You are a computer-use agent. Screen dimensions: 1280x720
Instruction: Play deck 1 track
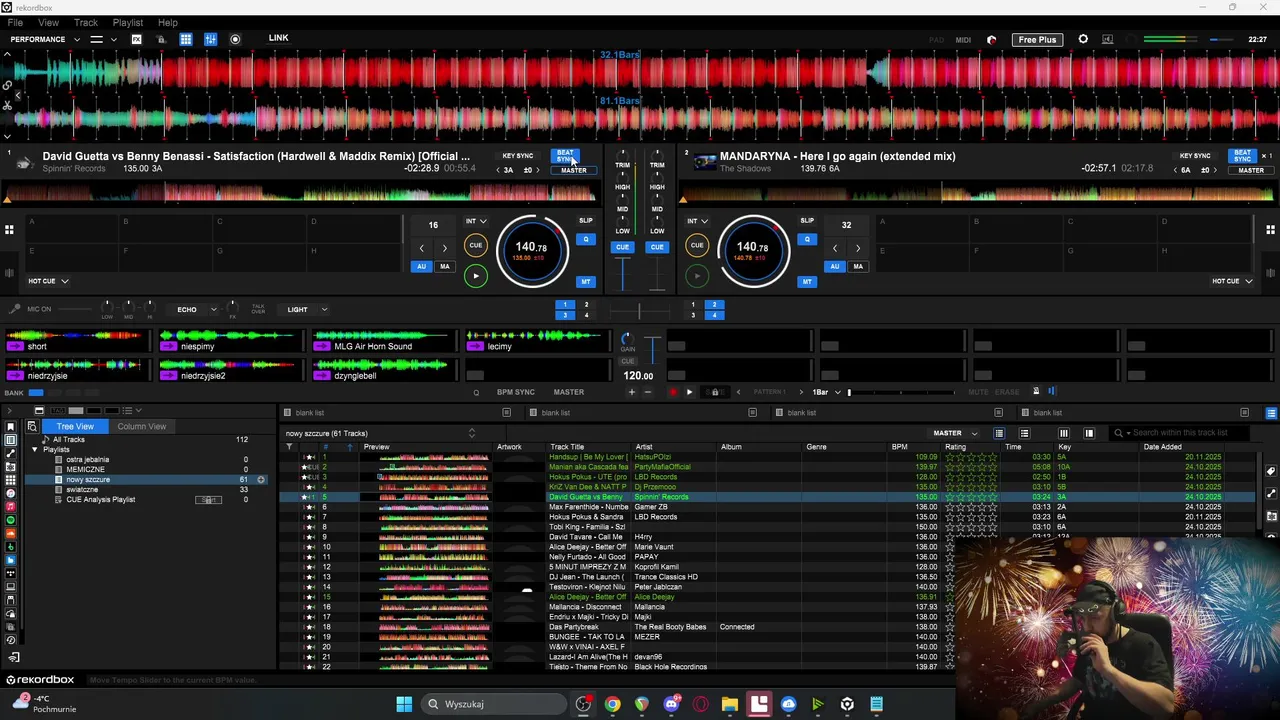coord(475,276)
